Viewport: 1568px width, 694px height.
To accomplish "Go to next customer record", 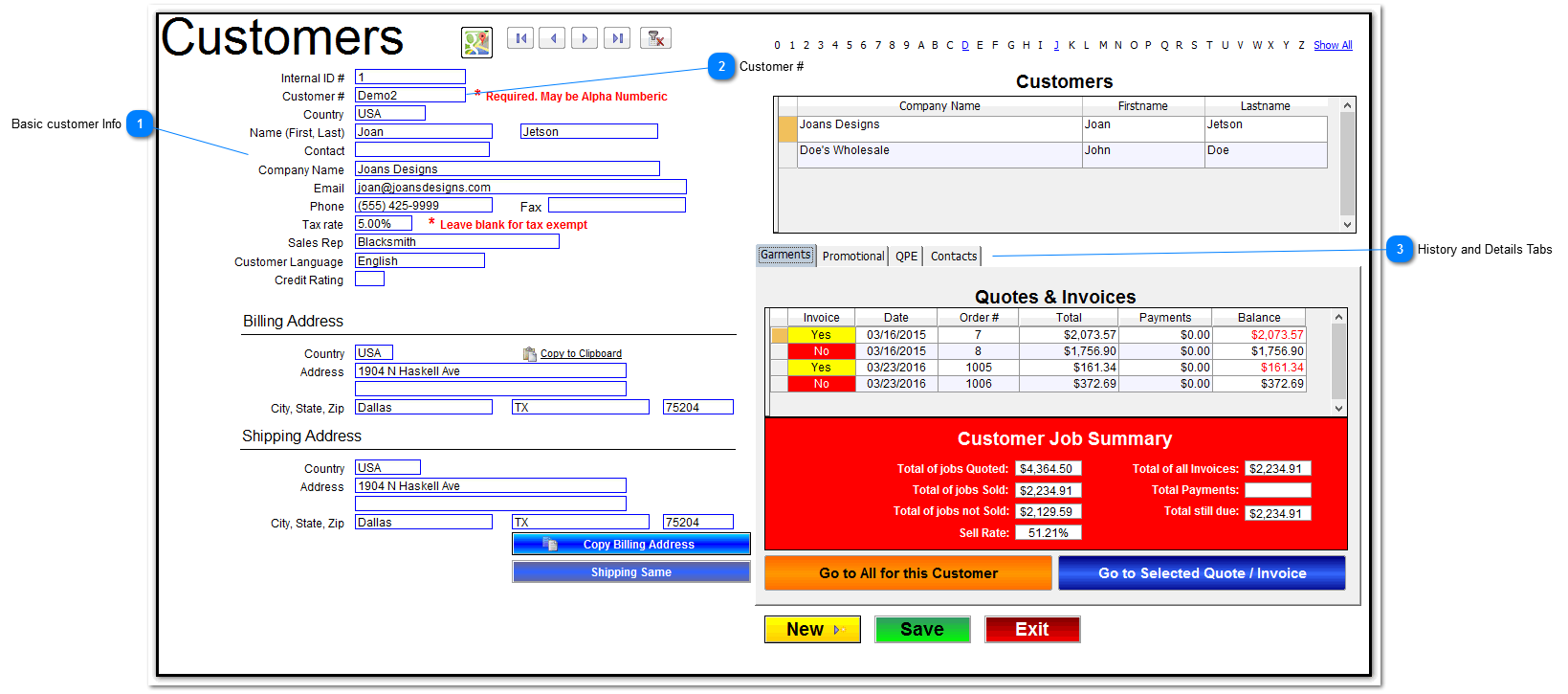I will (x=585, y=38).
